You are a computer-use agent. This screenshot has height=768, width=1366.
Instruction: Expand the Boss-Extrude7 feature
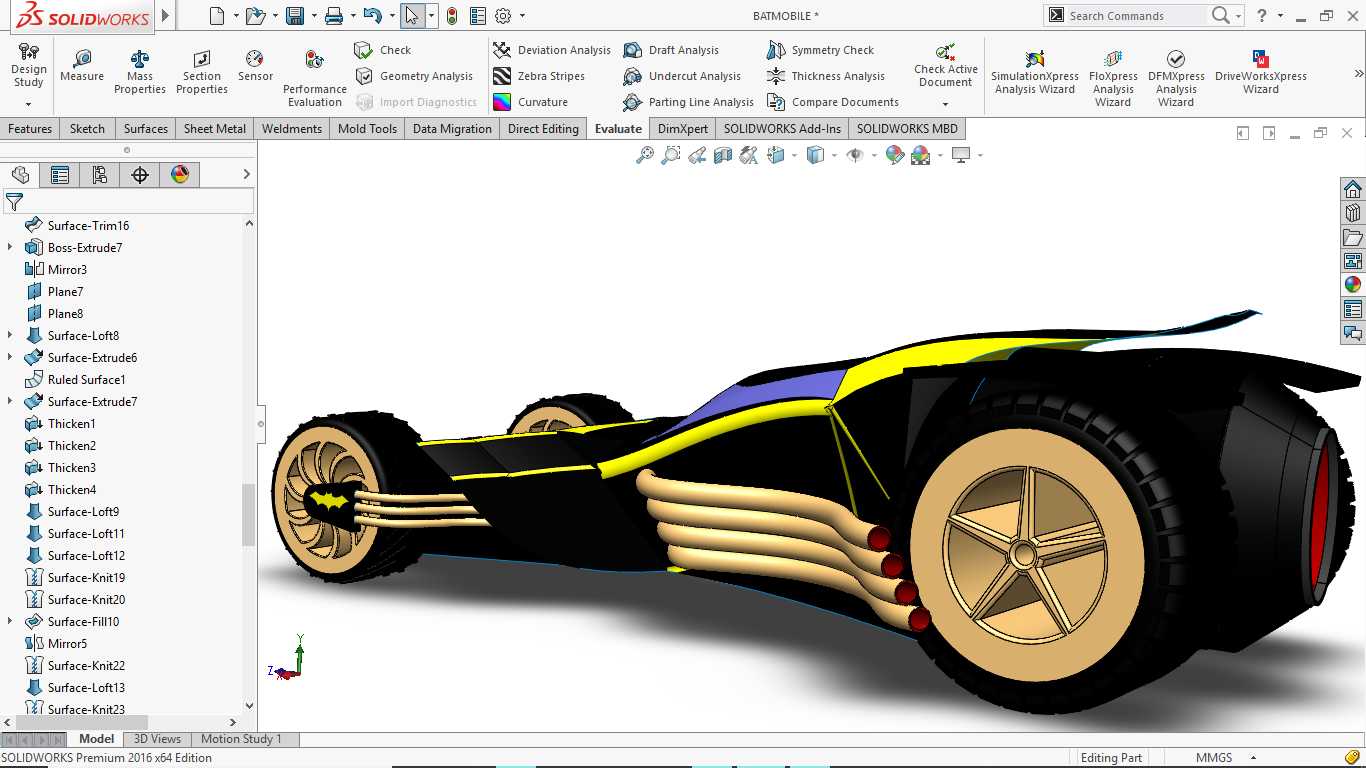click(11, 248)
